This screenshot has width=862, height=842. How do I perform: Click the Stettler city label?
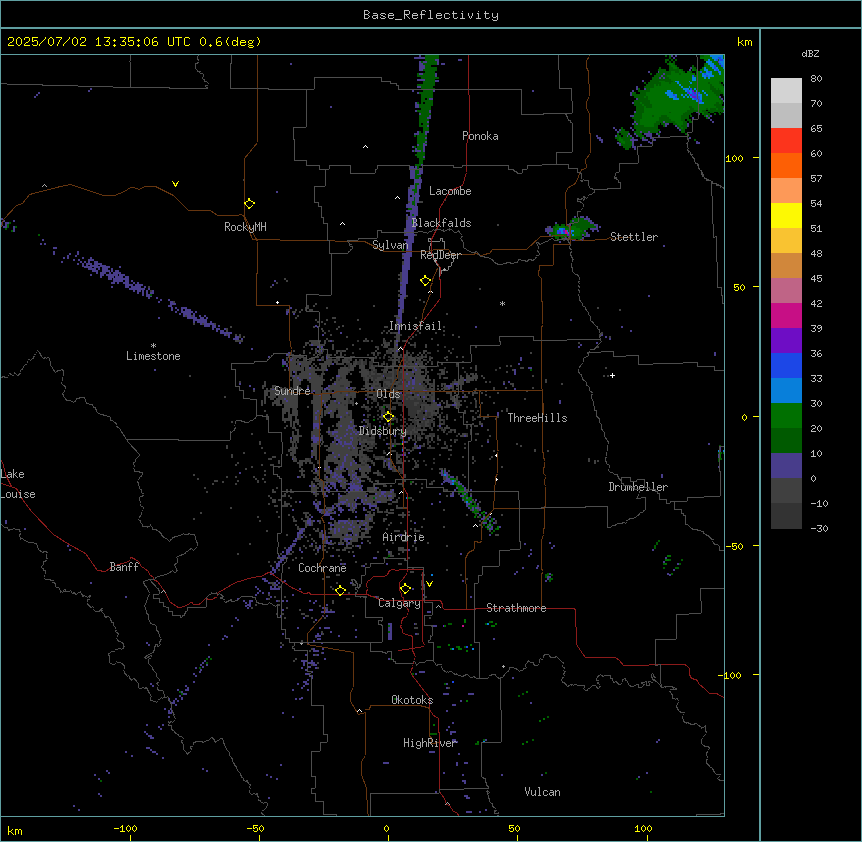(634, 237)
